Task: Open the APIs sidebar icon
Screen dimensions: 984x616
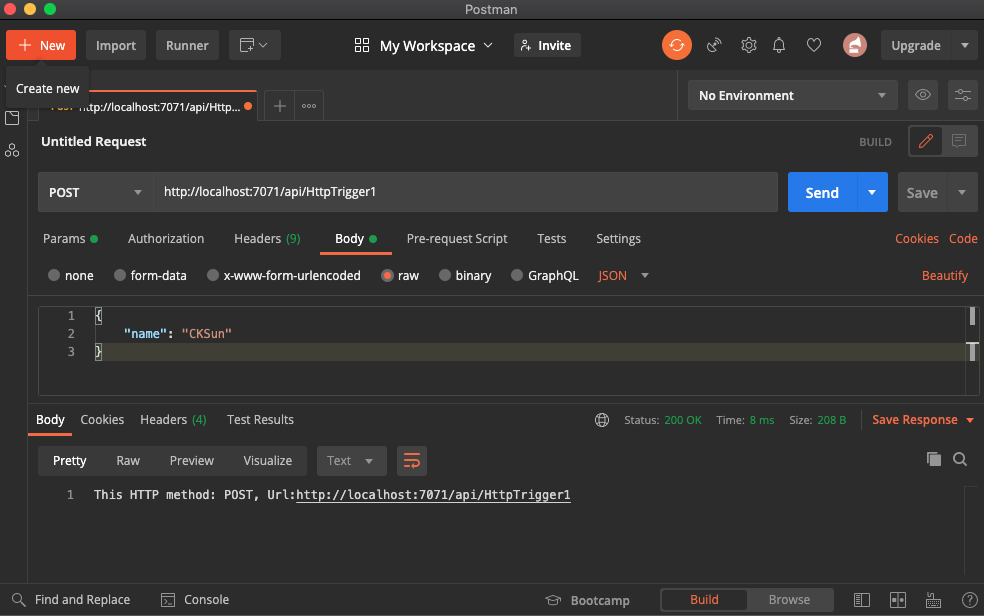Action: pyautogui.click(x=12, y=151)
